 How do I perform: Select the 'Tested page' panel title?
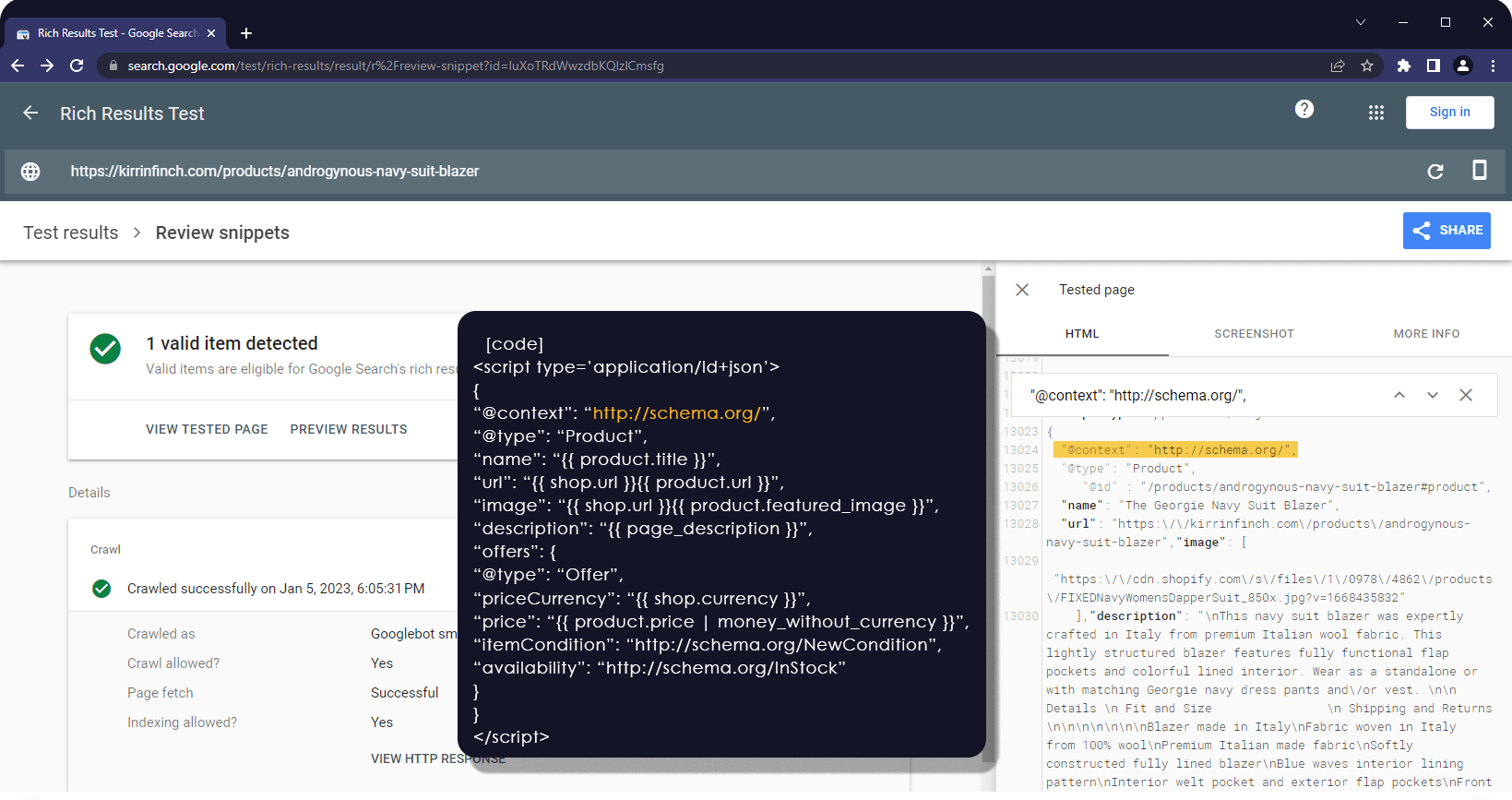(x=1097, y=290)
